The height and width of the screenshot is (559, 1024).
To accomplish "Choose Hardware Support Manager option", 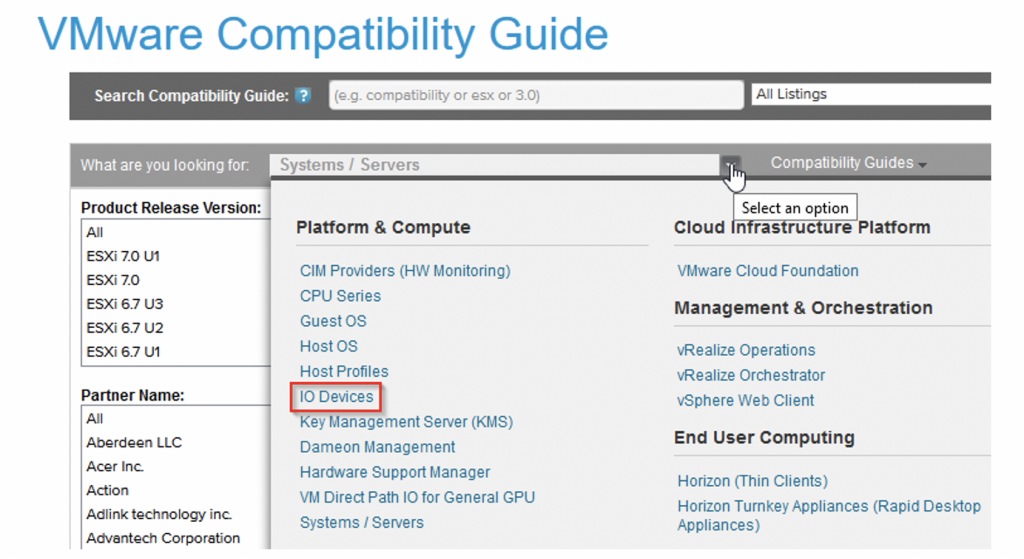I will (x=395, y=472).
